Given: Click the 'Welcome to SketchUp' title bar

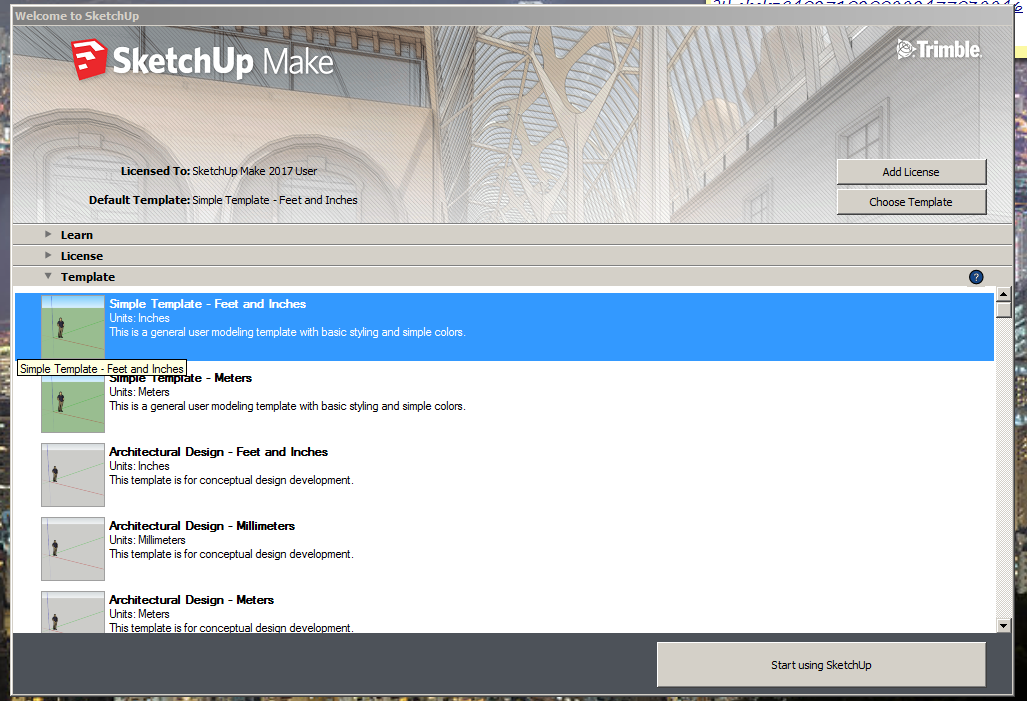Looking at the screenshot, I should [512, 16].
